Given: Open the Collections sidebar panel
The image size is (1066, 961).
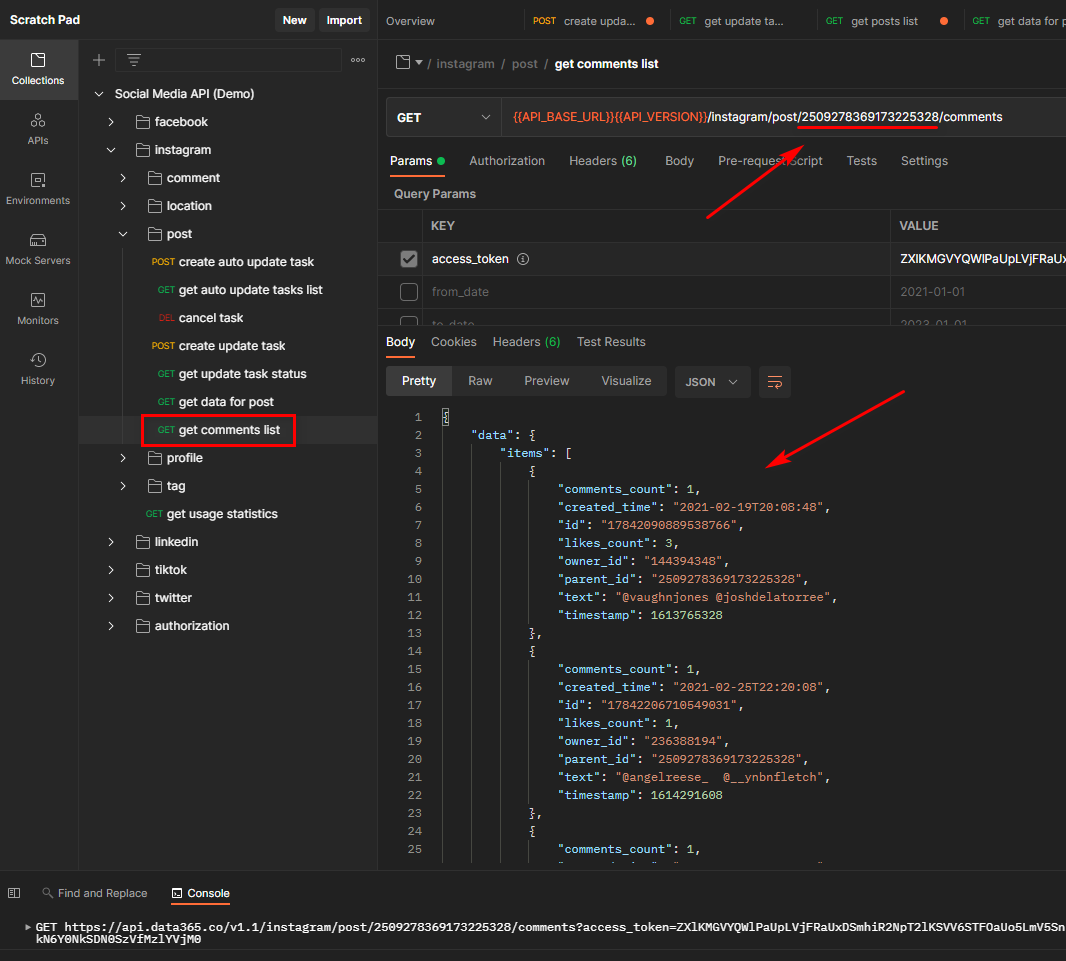Looking at the screenshot, I should 38,69.
